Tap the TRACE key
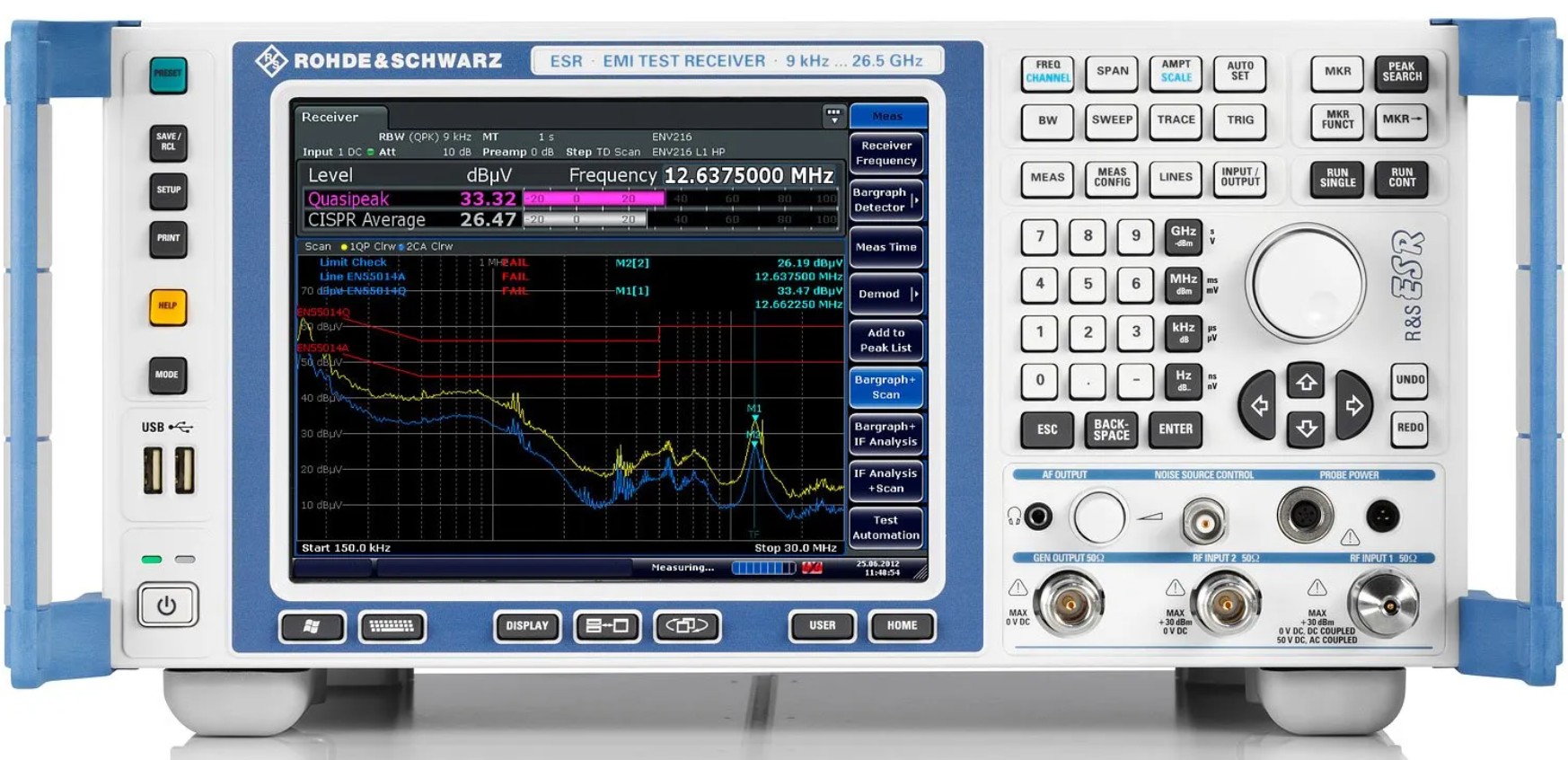This screenshot has height=760, width=1568. (1176, 121)
